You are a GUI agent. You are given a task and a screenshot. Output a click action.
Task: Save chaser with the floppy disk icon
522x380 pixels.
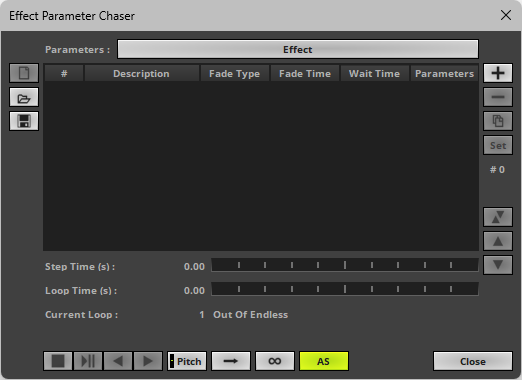point(24,121)
